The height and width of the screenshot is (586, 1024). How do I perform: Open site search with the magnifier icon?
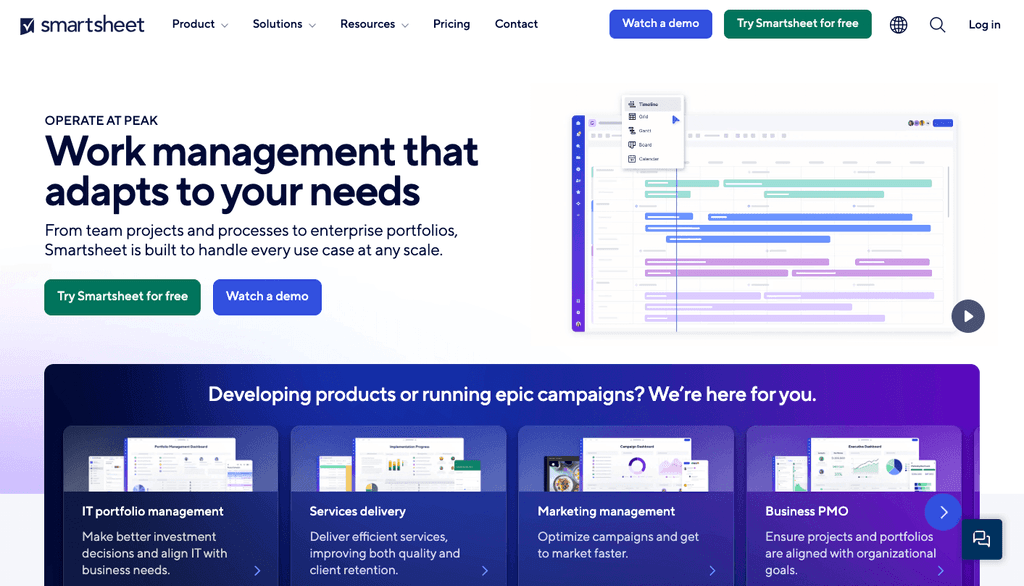(x=937, y=24)
